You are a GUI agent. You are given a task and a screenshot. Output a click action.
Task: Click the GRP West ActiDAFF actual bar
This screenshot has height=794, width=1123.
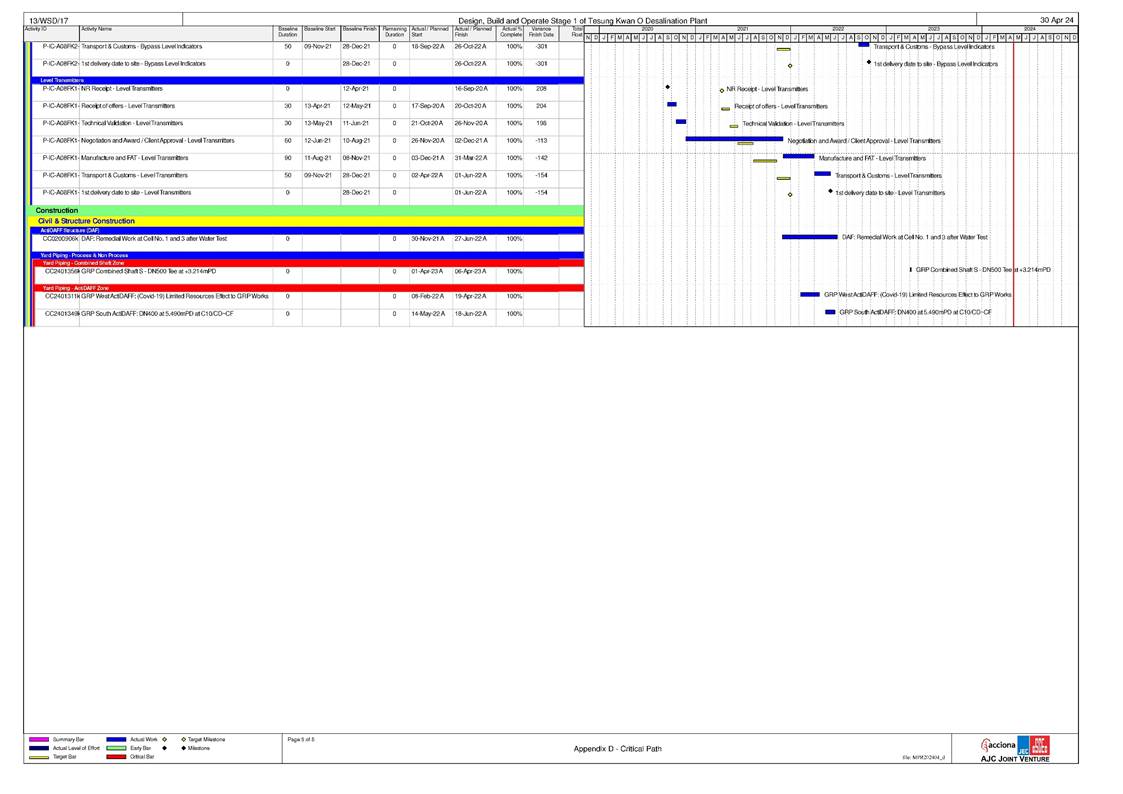point(810,295)
